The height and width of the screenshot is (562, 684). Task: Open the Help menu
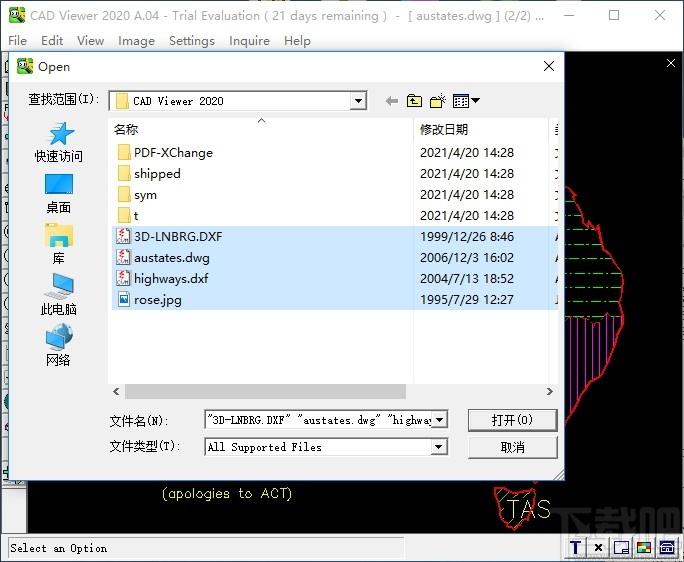point(297,41)
